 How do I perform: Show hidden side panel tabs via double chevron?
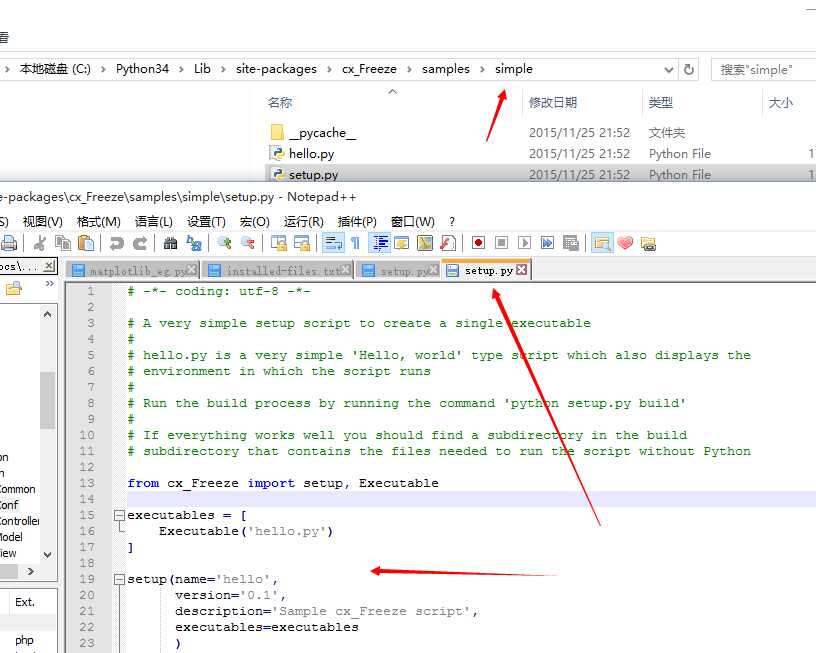tap(50, 284)
